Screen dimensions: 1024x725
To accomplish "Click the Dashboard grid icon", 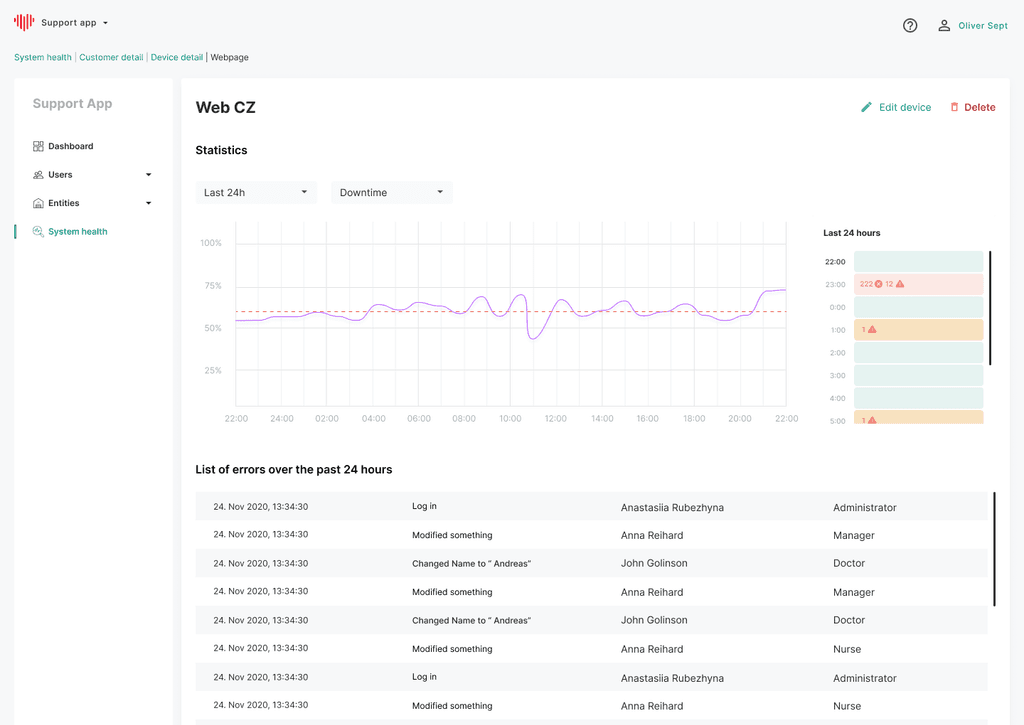I will [38, 146].
